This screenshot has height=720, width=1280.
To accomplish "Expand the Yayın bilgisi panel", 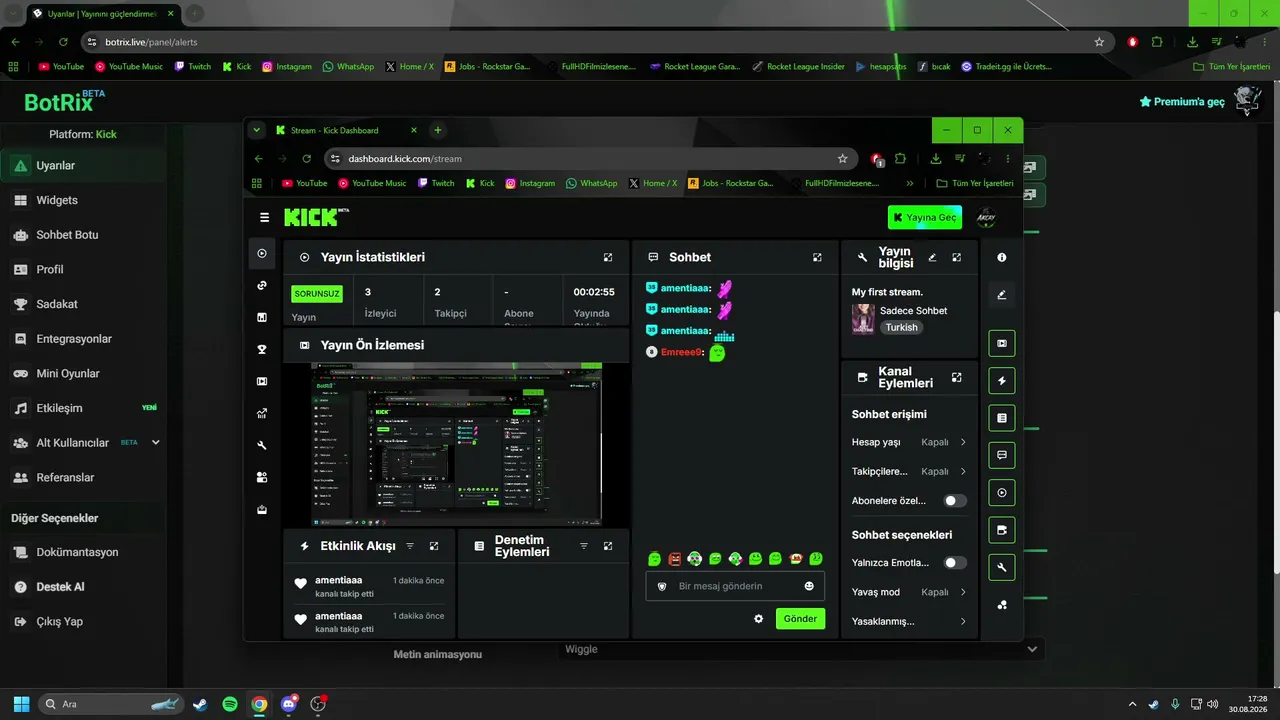I will (957, 257).
